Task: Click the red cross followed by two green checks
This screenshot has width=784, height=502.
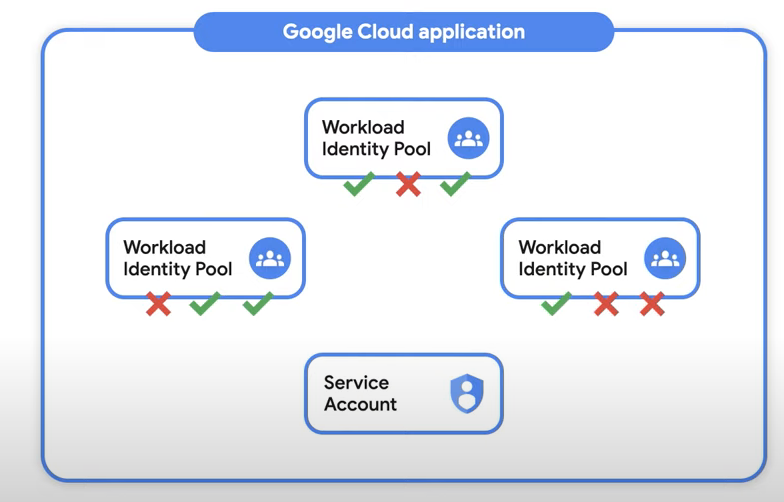Action: [158, 304]
